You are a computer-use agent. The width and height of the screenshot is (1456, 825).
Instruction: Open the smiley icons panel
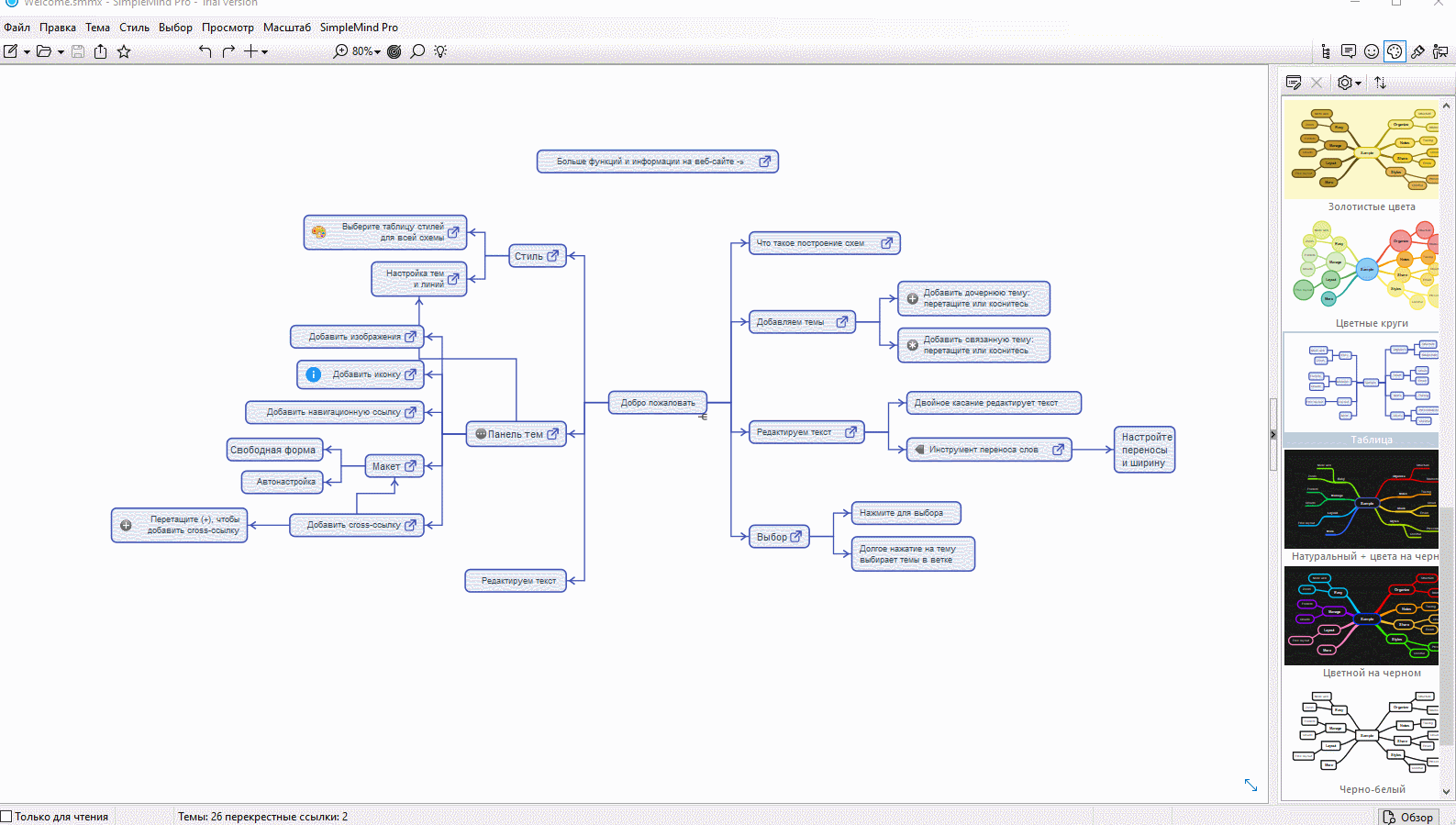tap(1372, 51)
